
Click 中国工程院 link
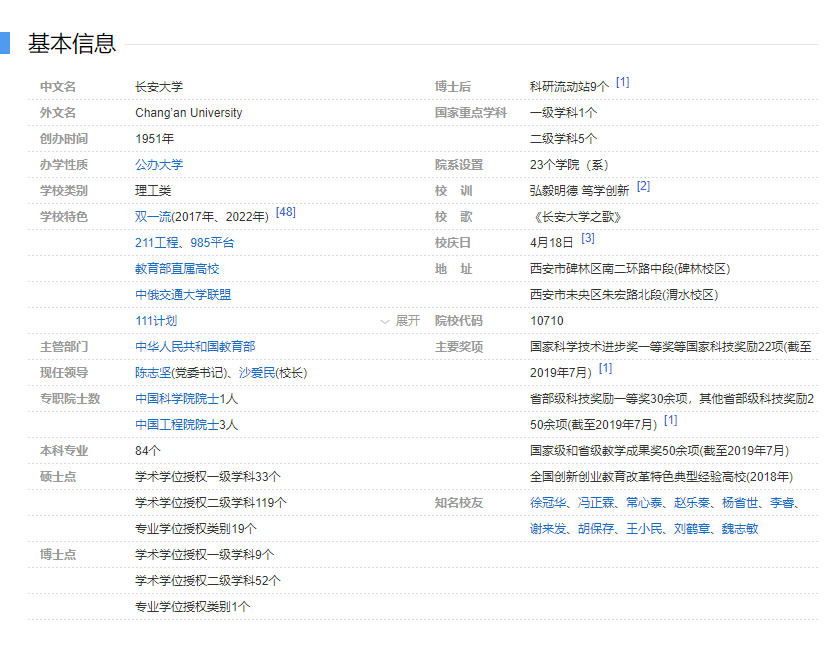tap(165, 425)
